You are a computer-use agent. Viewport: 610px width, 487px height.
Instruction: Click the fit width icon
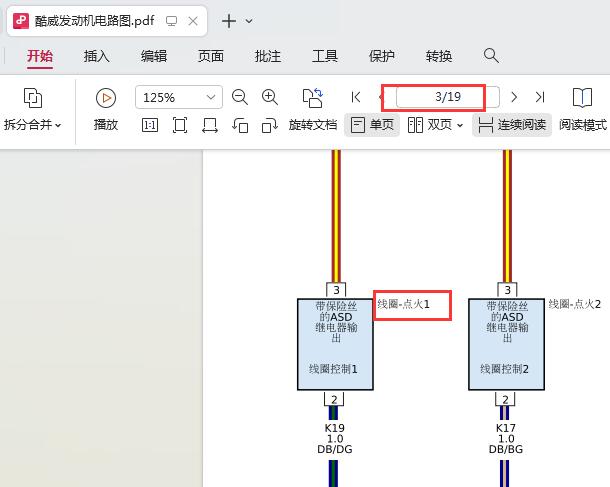(210, 125)
